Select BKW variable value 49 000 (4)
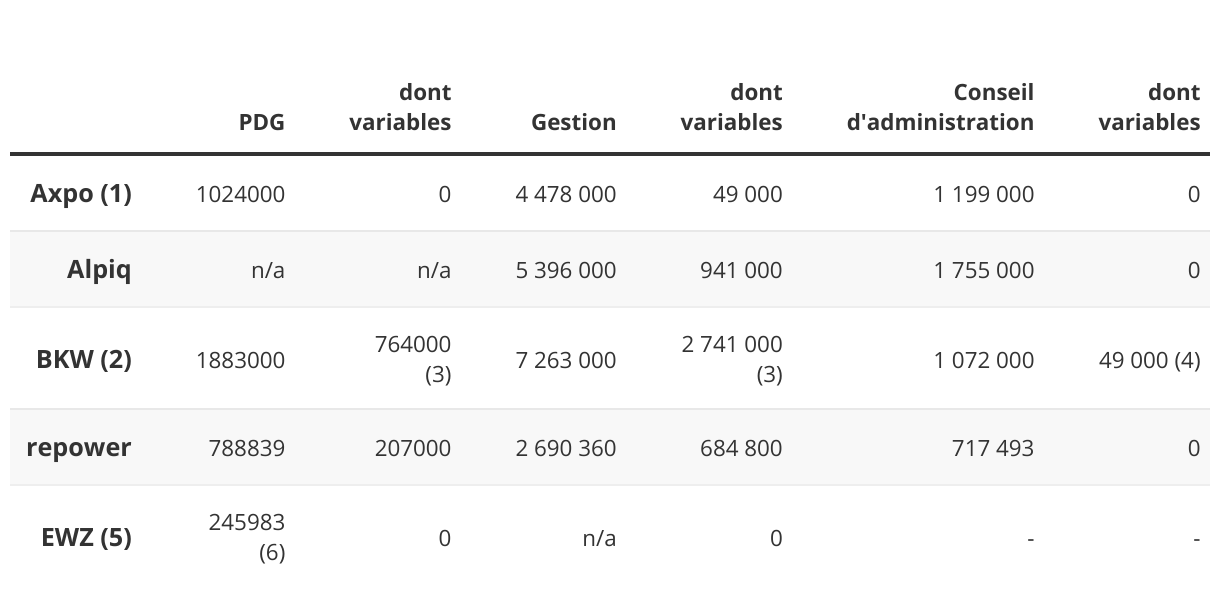The width and height of the screenshot is (1220, 596). (1149, 360)
